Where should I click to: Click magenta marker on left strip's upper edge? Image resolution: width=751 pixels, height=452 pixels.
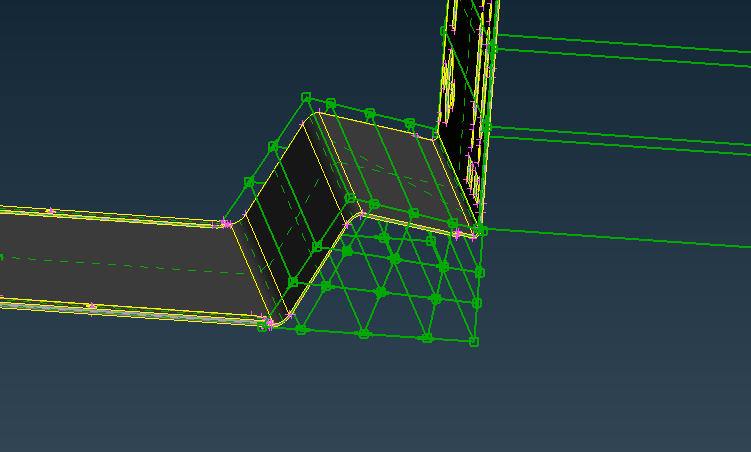(50, 211)
